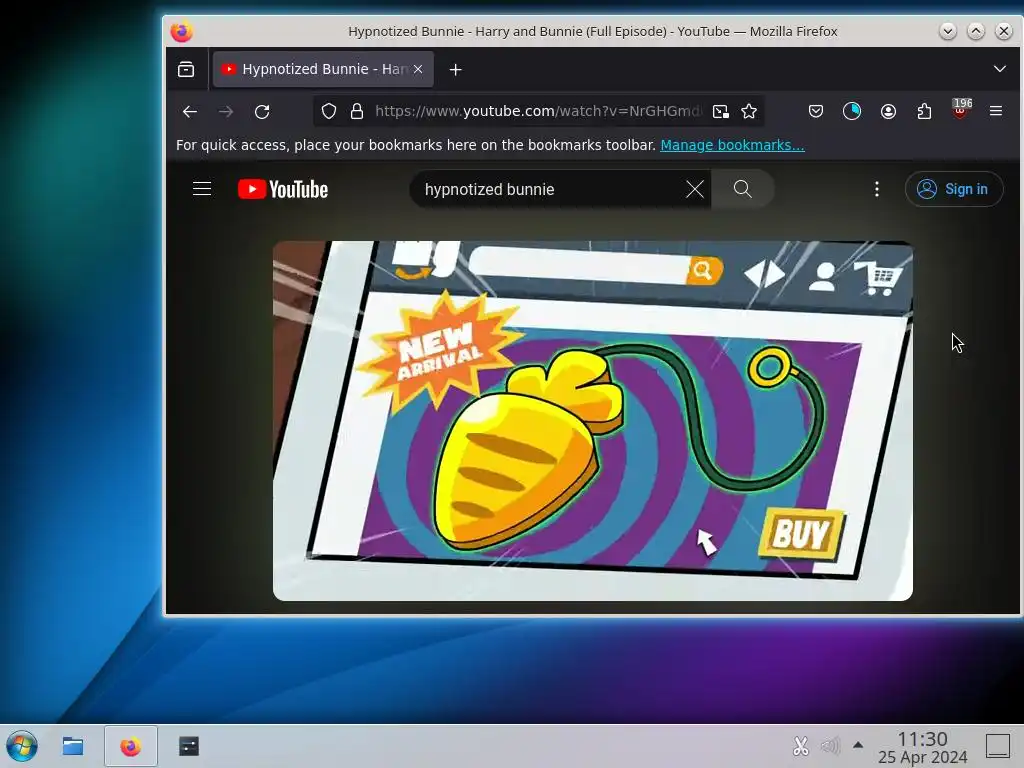Maximize the Firefox window
This screenshot has width=1024, height=768.
click(x=976, y=31)
